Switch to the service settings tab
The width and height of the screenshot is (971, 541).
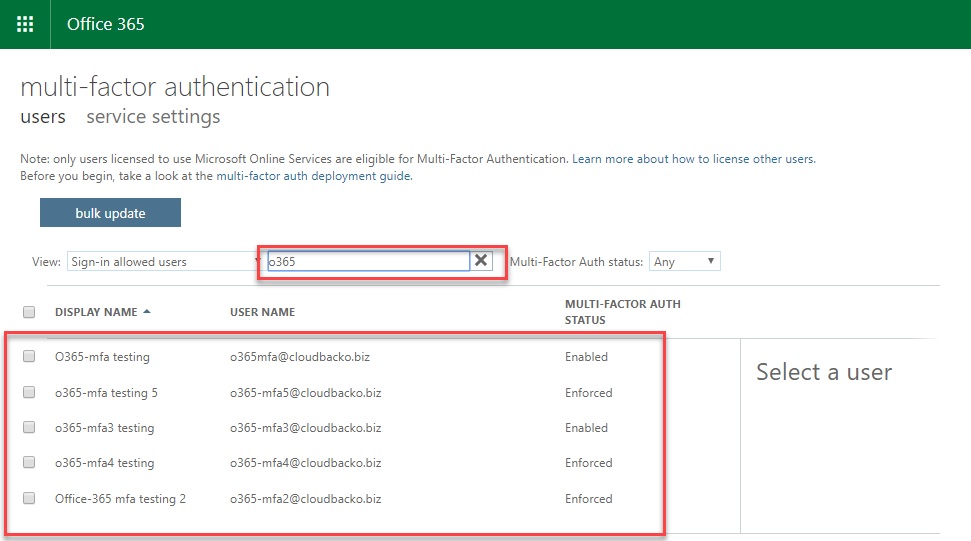(153, 116)
